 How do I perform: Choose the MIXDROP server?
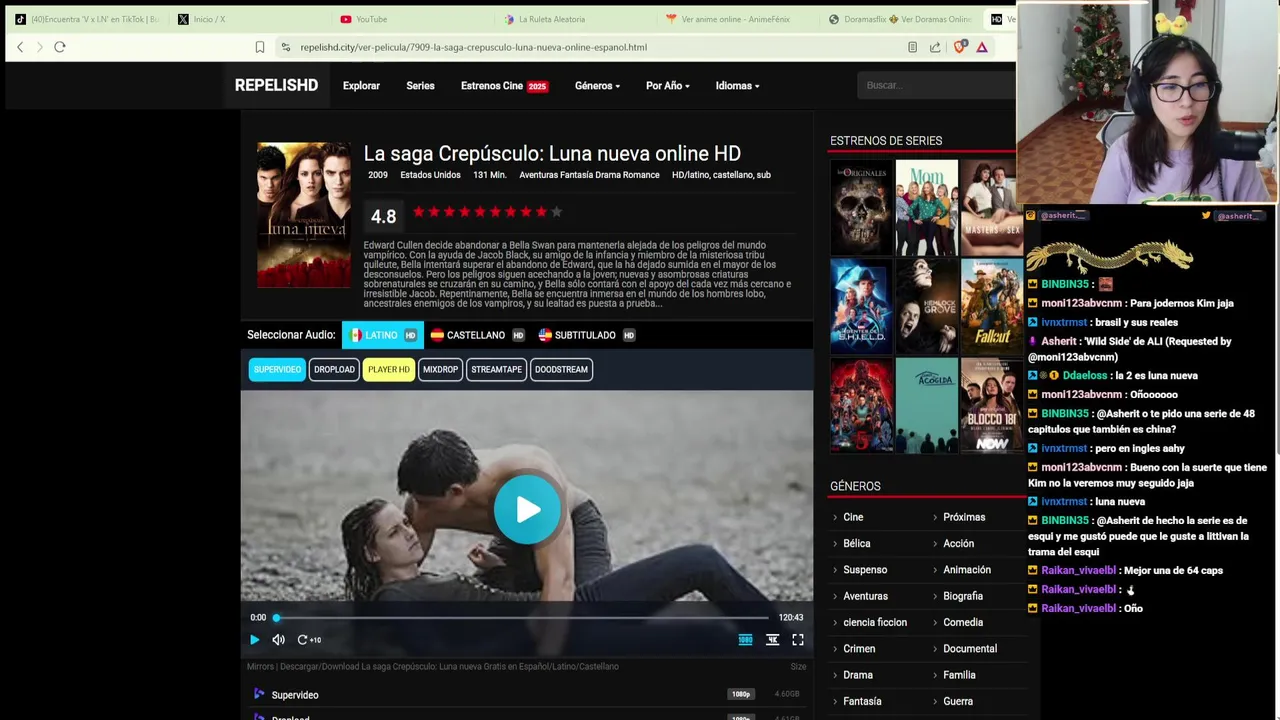tap(440, 369)
